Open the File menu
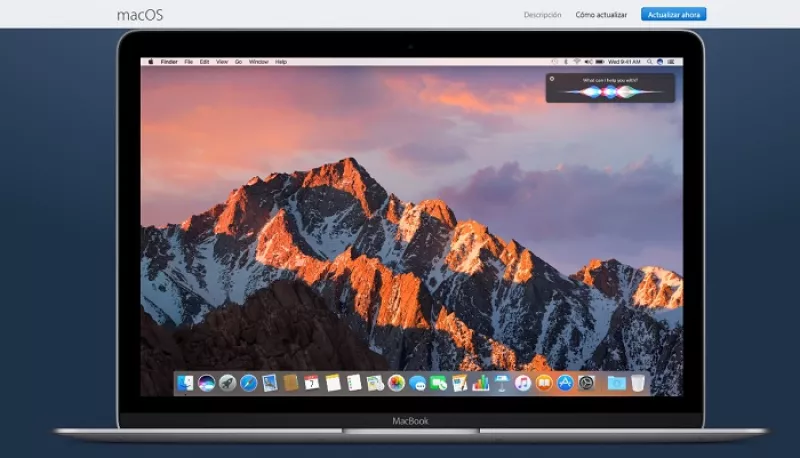The image size is (800, 458). tap(188, 62)
